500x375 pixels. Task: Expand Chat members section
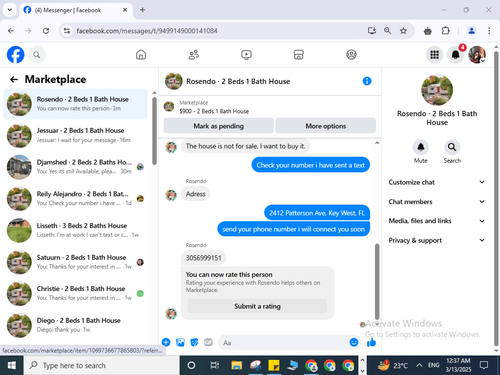pyautogui.click(x=436, y=202)
